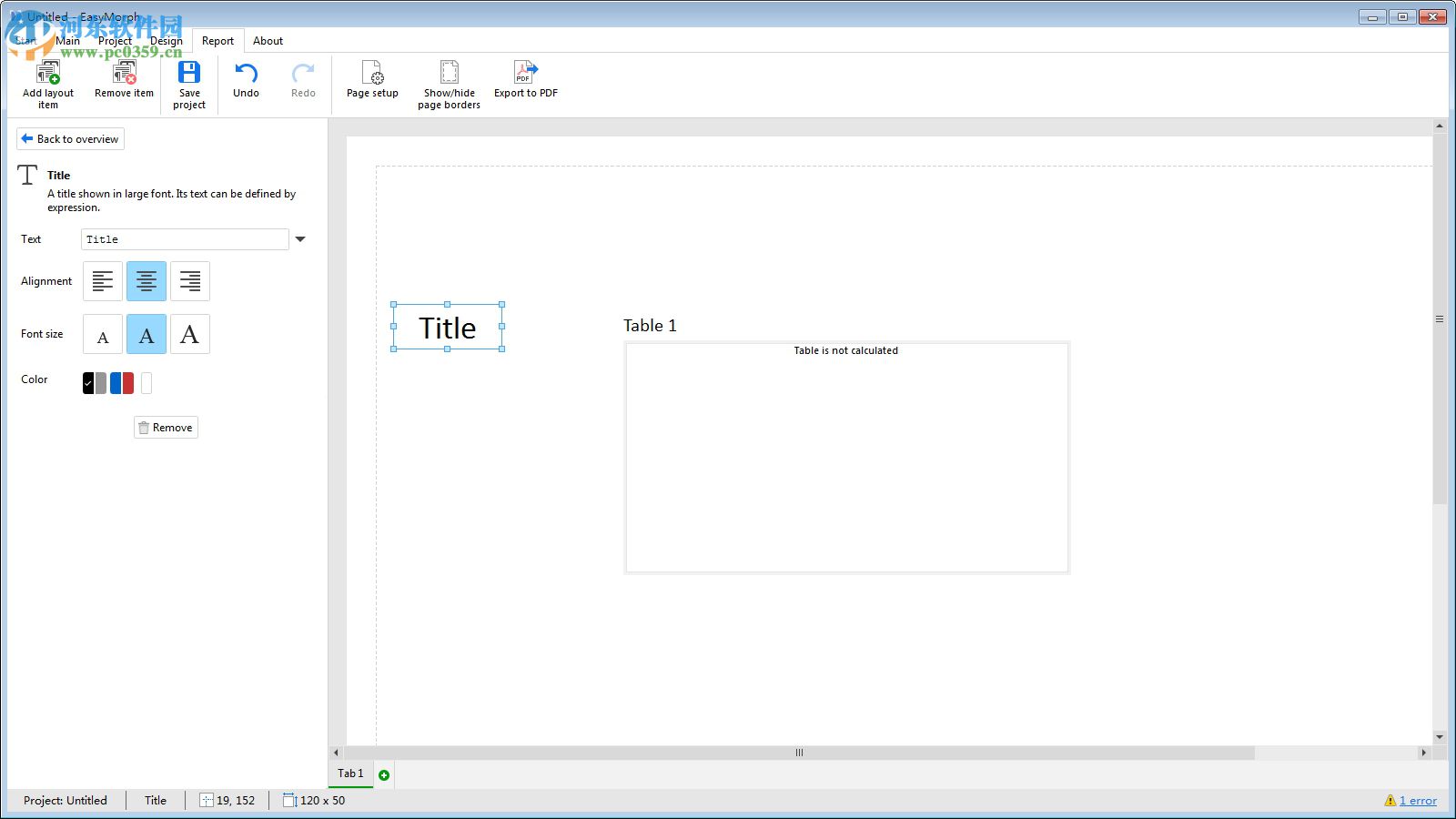This screenshot has height=819, width=1456.
Task: Click the Redo arrow icon
Action: point(303,74)
